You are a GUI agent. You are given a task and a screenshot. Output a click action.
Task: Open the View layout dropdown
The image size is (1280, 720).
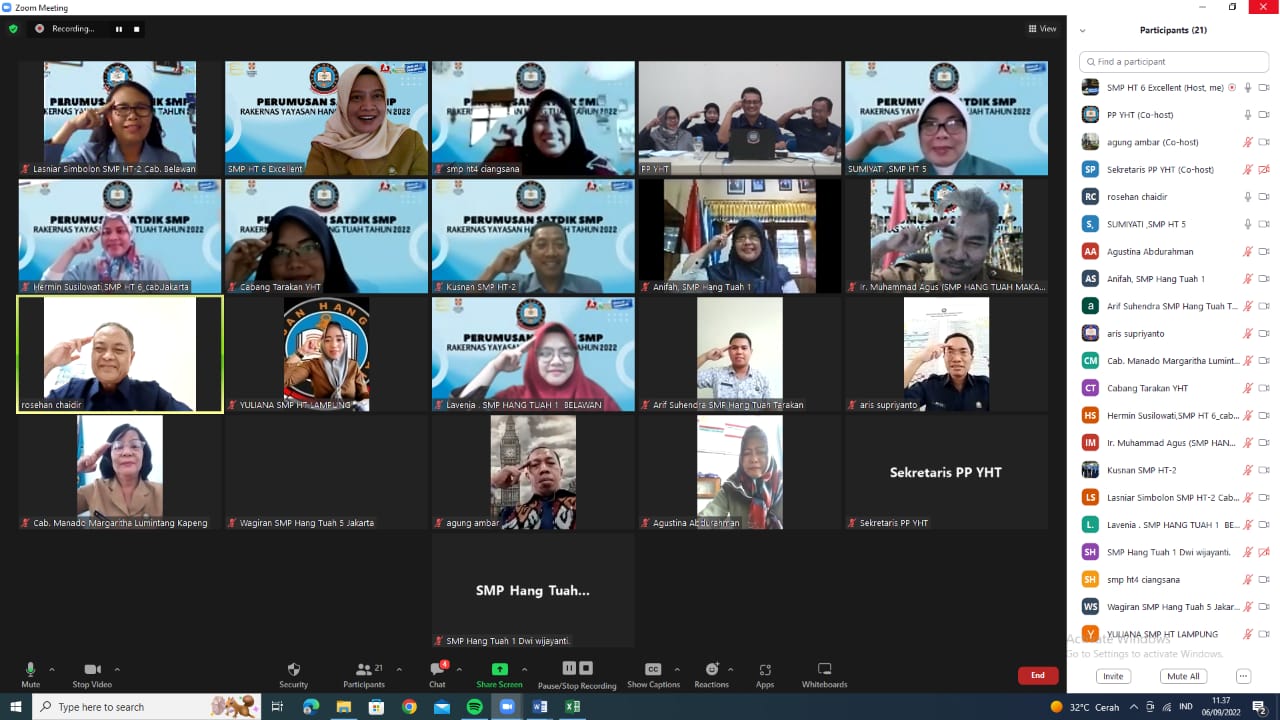(1042, 29)
